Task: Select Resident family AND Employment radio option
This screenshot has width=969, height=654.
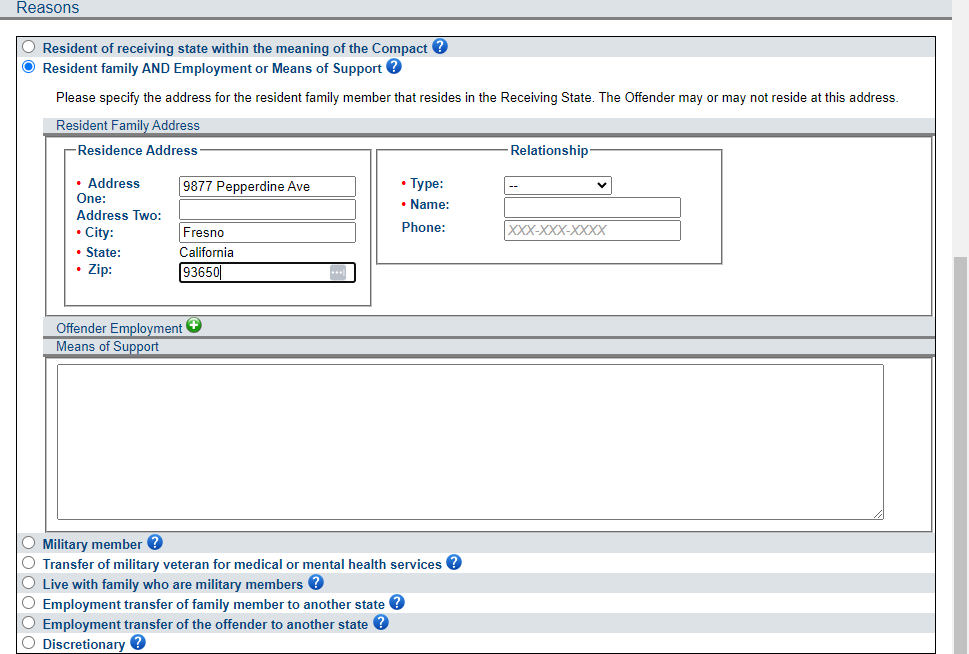Action: 28,67
